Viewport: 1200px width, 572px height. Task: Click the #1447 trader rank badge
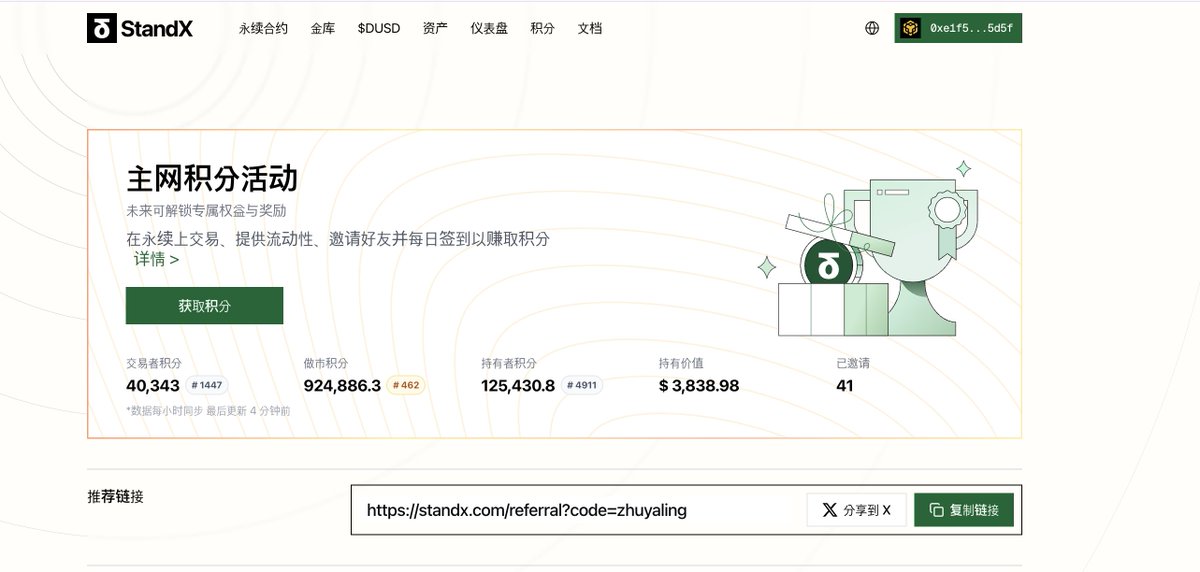point(207,385)
